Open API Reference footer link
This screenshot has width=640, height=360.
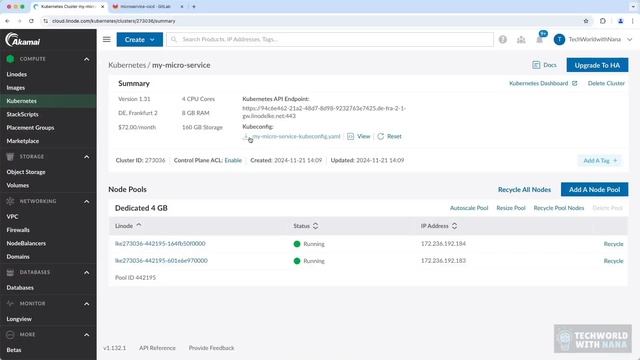157,348
